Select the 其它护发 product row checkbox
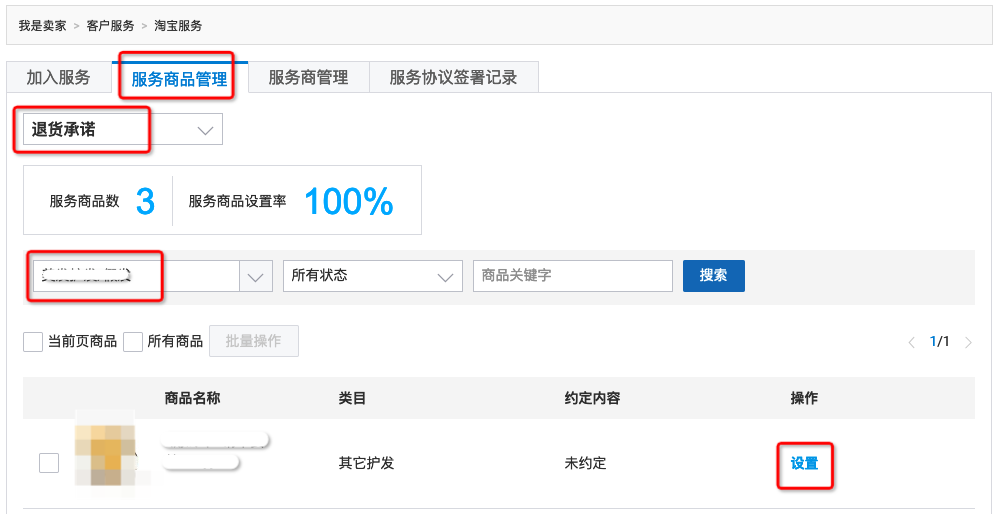Viewport: 994px width, 514px height. [x=49, y=463]
